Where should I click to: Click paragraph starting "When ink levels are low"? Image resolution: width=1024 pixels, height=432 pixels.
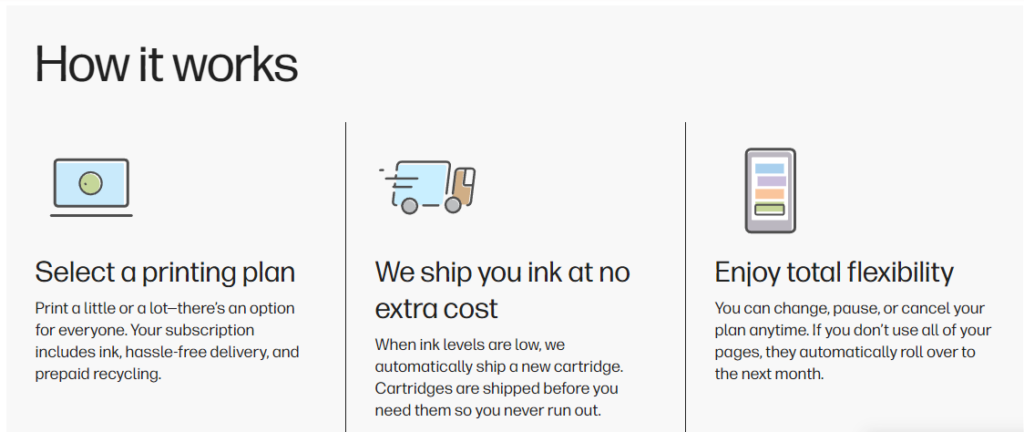click(x=499, y=377)
